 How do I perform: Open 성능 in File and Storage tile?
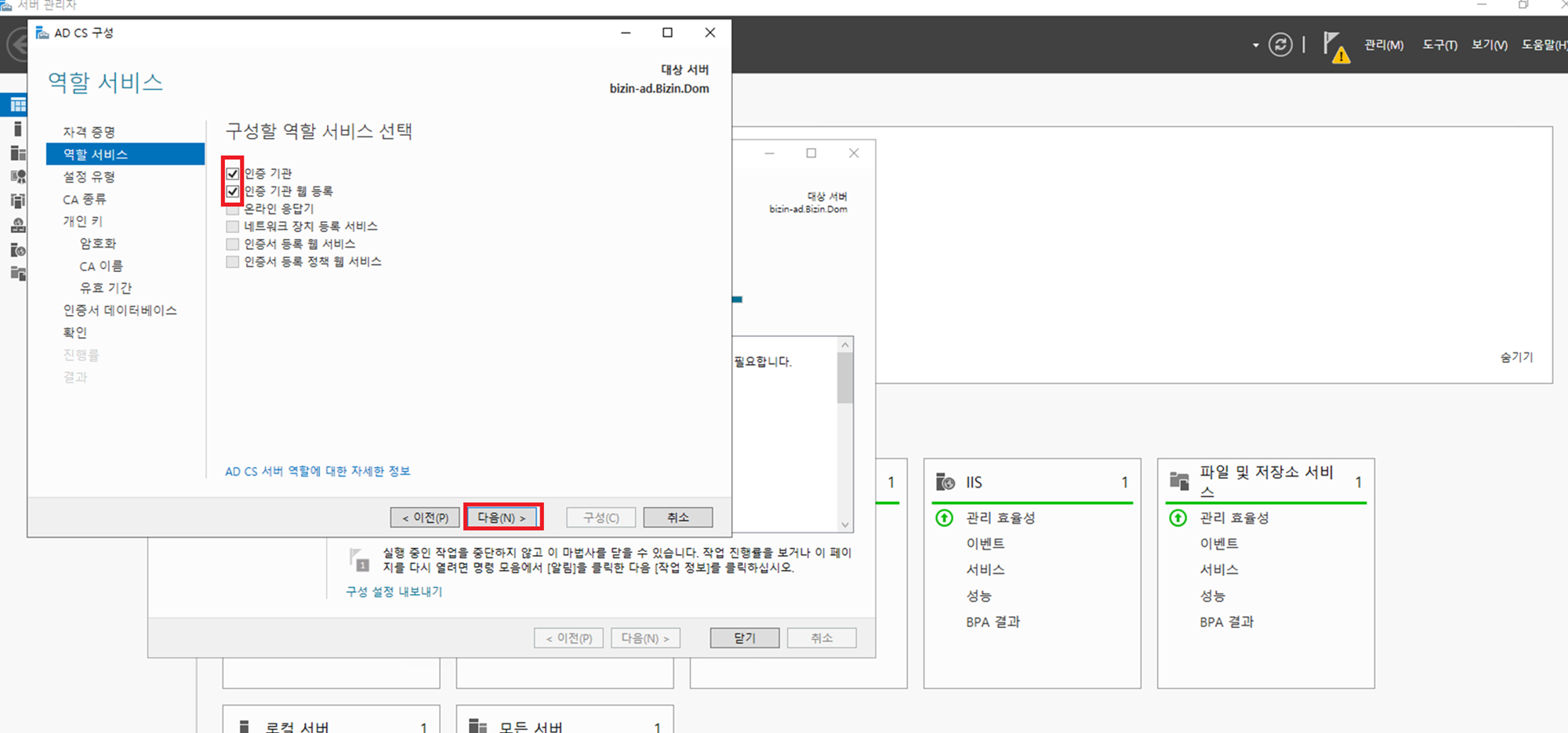coord(1212,596)
